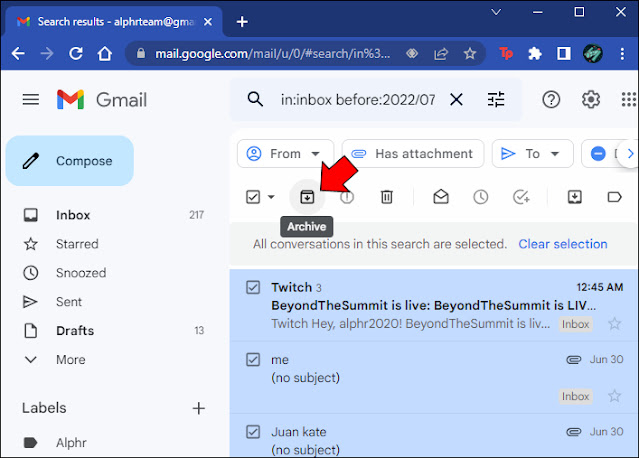This screenshot has height=458, width=639.
Task: Open the Labels tag icon in toolbar
Action: (x=614, y=197)
